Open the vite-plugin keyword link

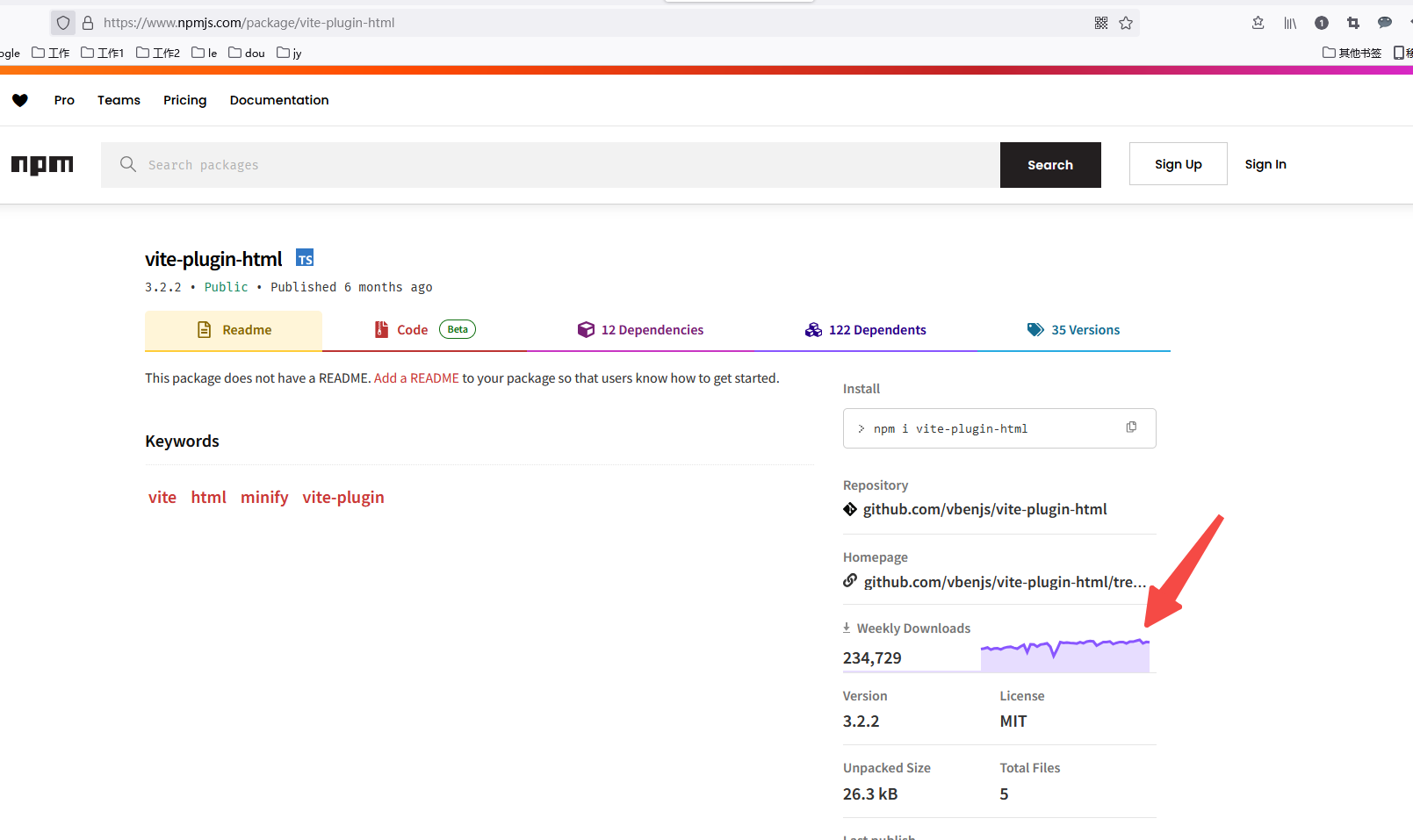pyautogui.click(x=343, y=498)
